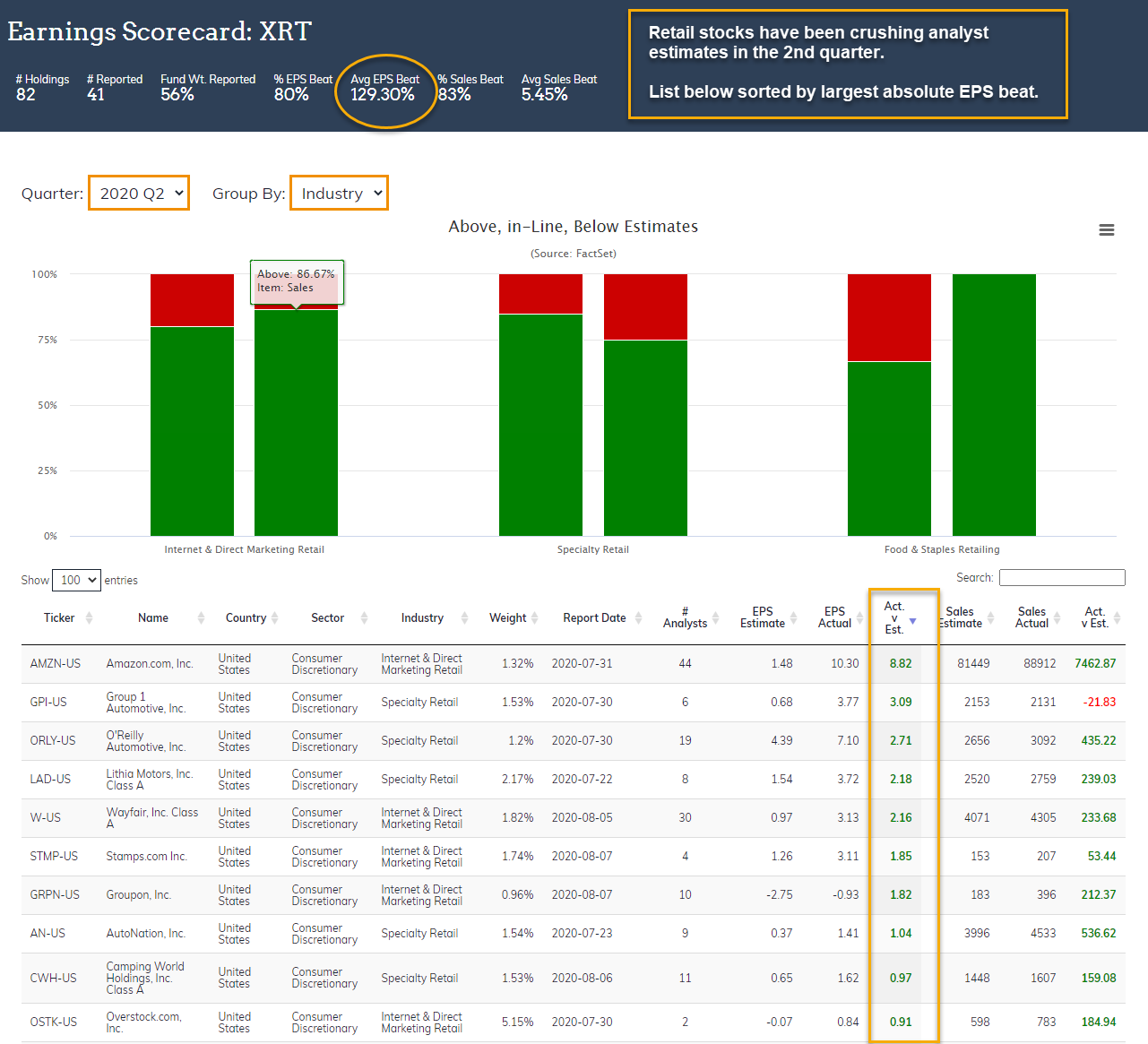Sort table by Sector column arrows
Image resolution: width=1148 pixels, height=1044 pixels.
(365, 618)
